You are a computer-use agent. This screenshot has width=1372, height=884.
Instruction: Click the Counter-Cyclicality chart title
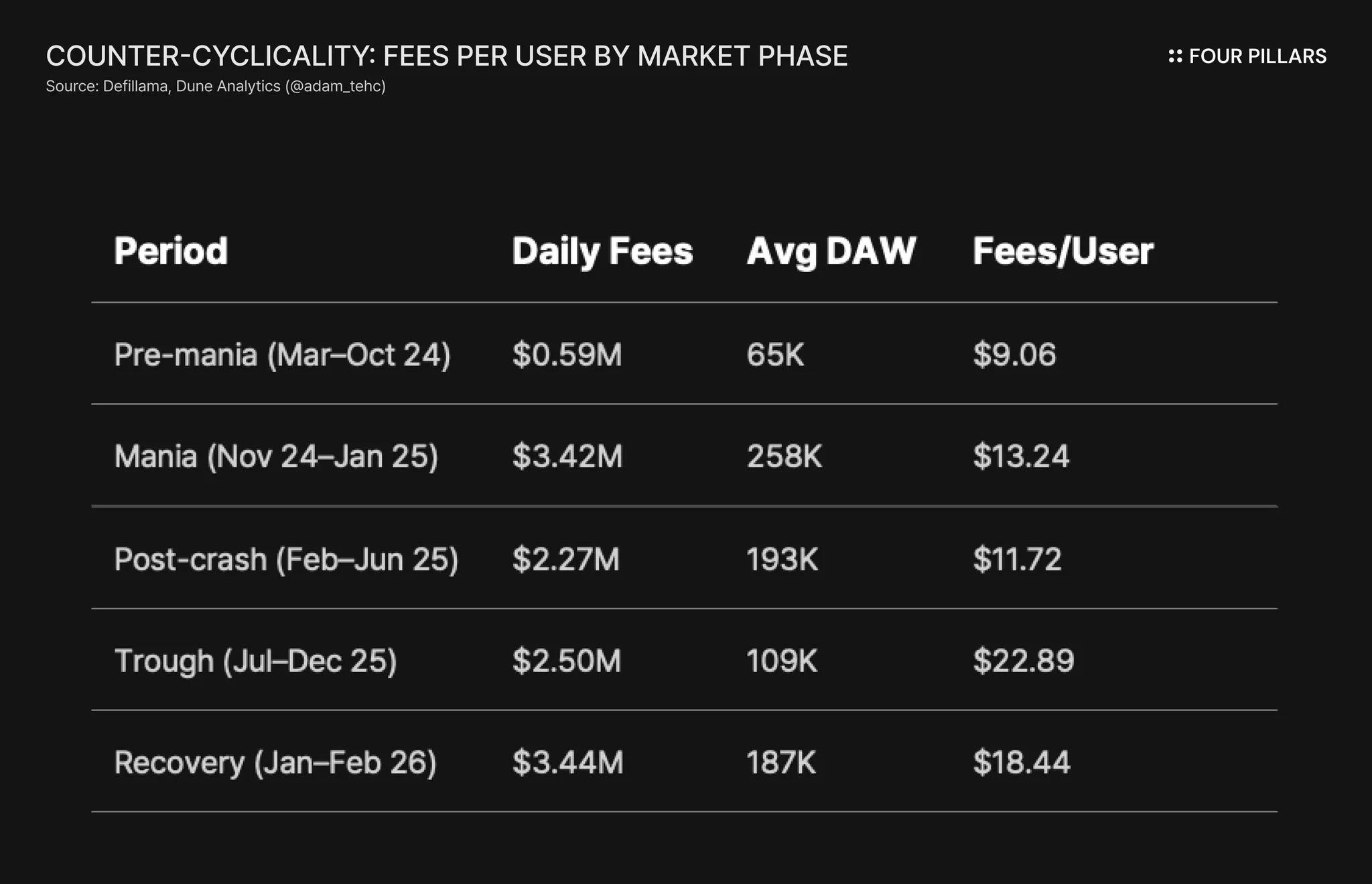447,56
